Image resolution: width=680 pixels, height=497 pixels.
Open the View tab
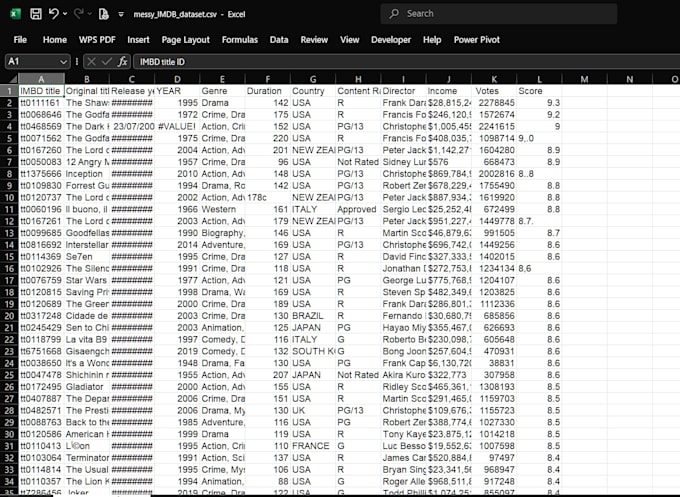point(350,40)
